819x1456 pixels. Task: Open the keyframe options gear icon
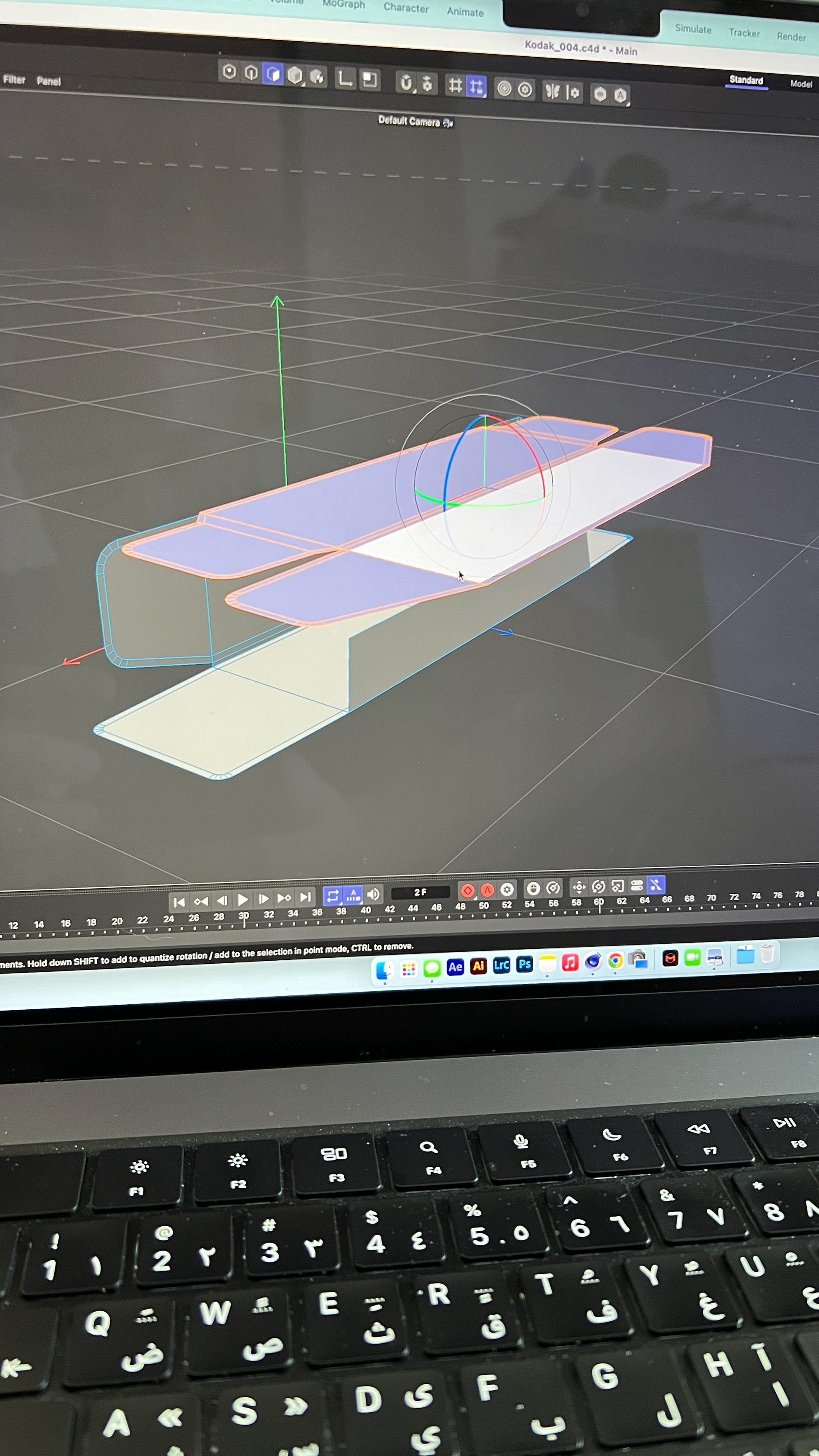click(507, 889)
